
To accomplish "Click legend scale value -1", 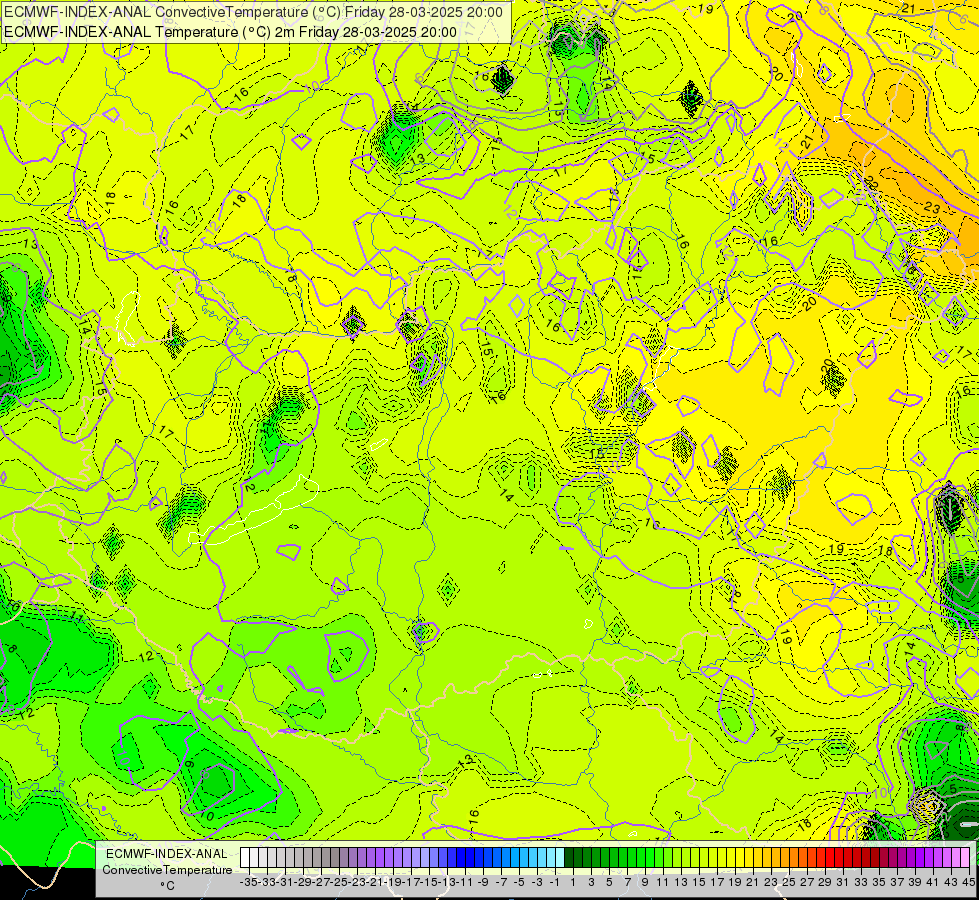I will [555, 882].
